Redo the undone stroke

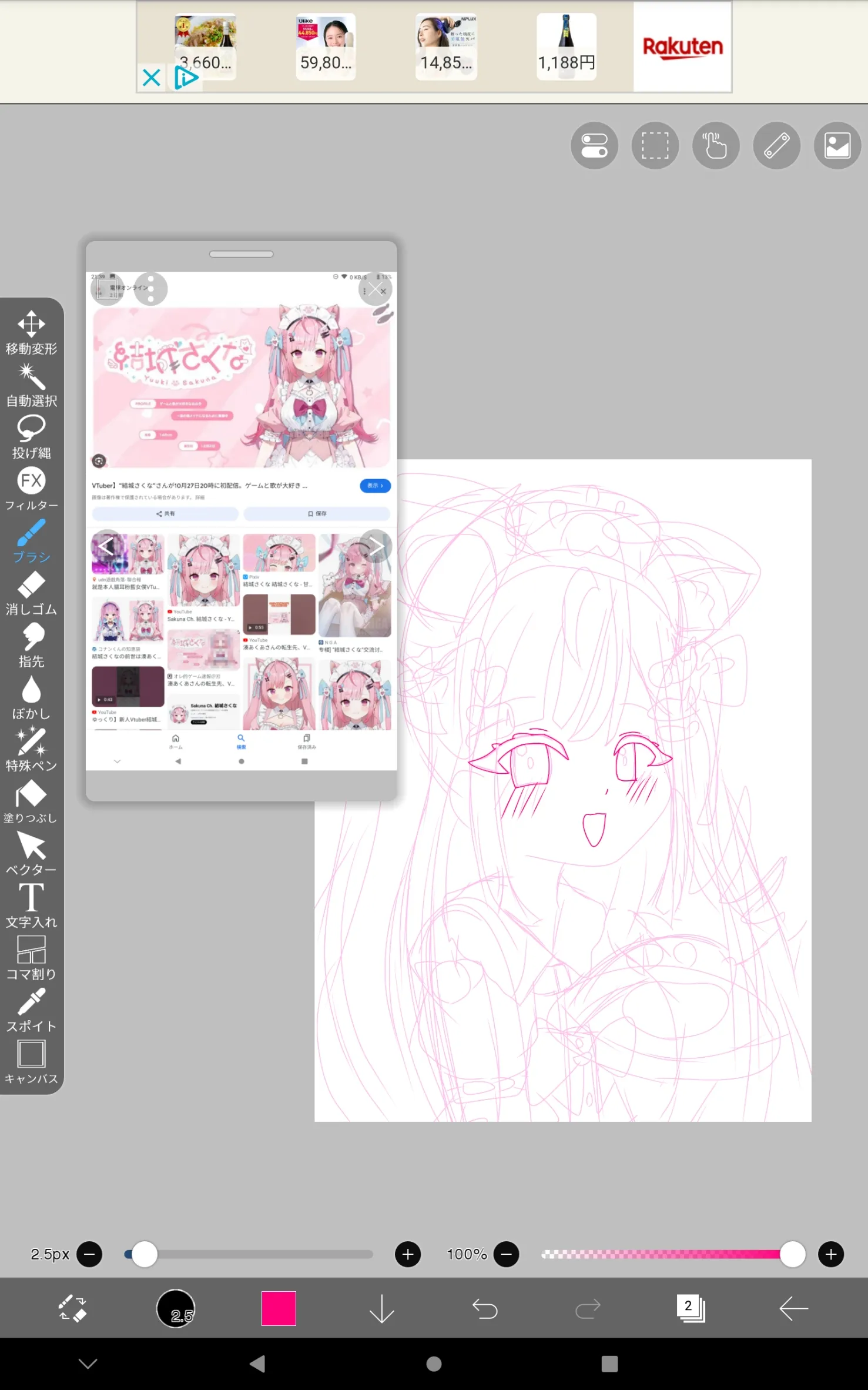tap(588, 1309)
